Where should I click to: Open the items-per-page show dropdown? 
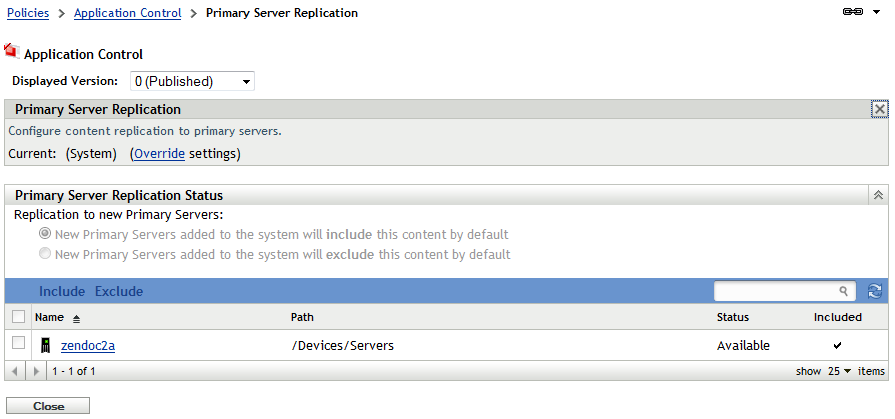pyautogui.click(x=840, y=371)
